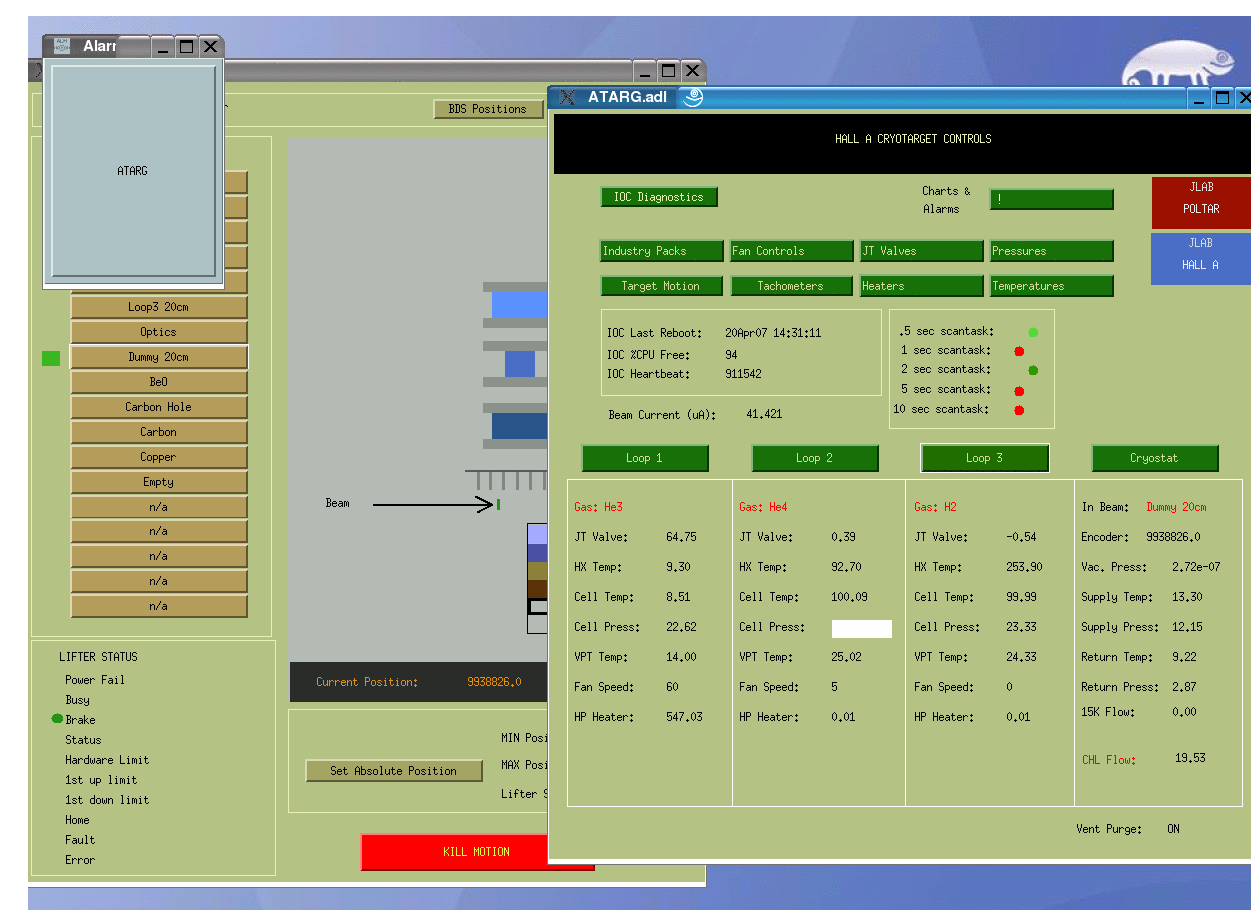
Task: Click the JLAB POLTAR red button
Action: coord(1201,203)
